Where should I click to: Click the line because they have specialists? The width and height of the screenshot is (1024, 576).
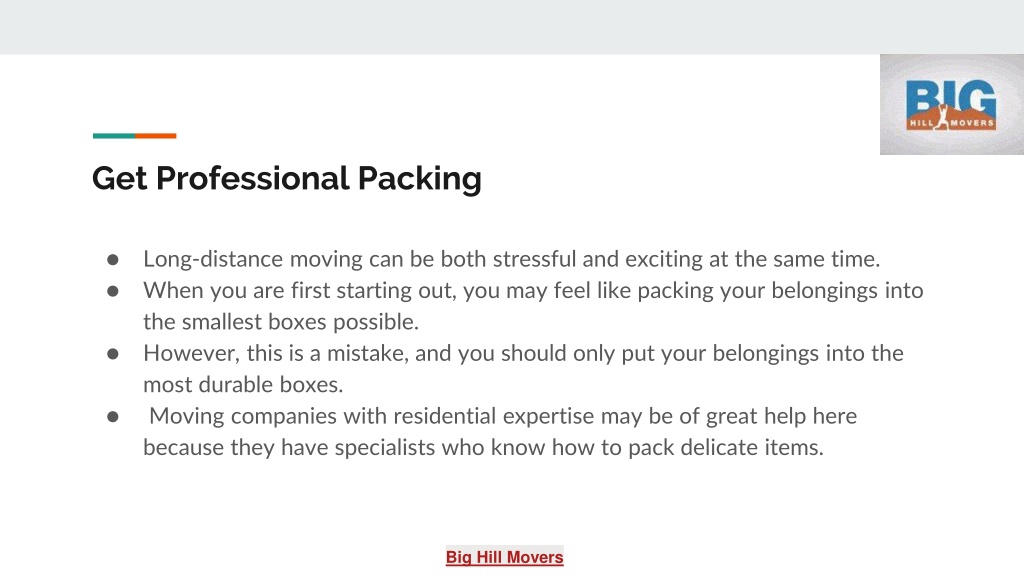pos(483,447)
